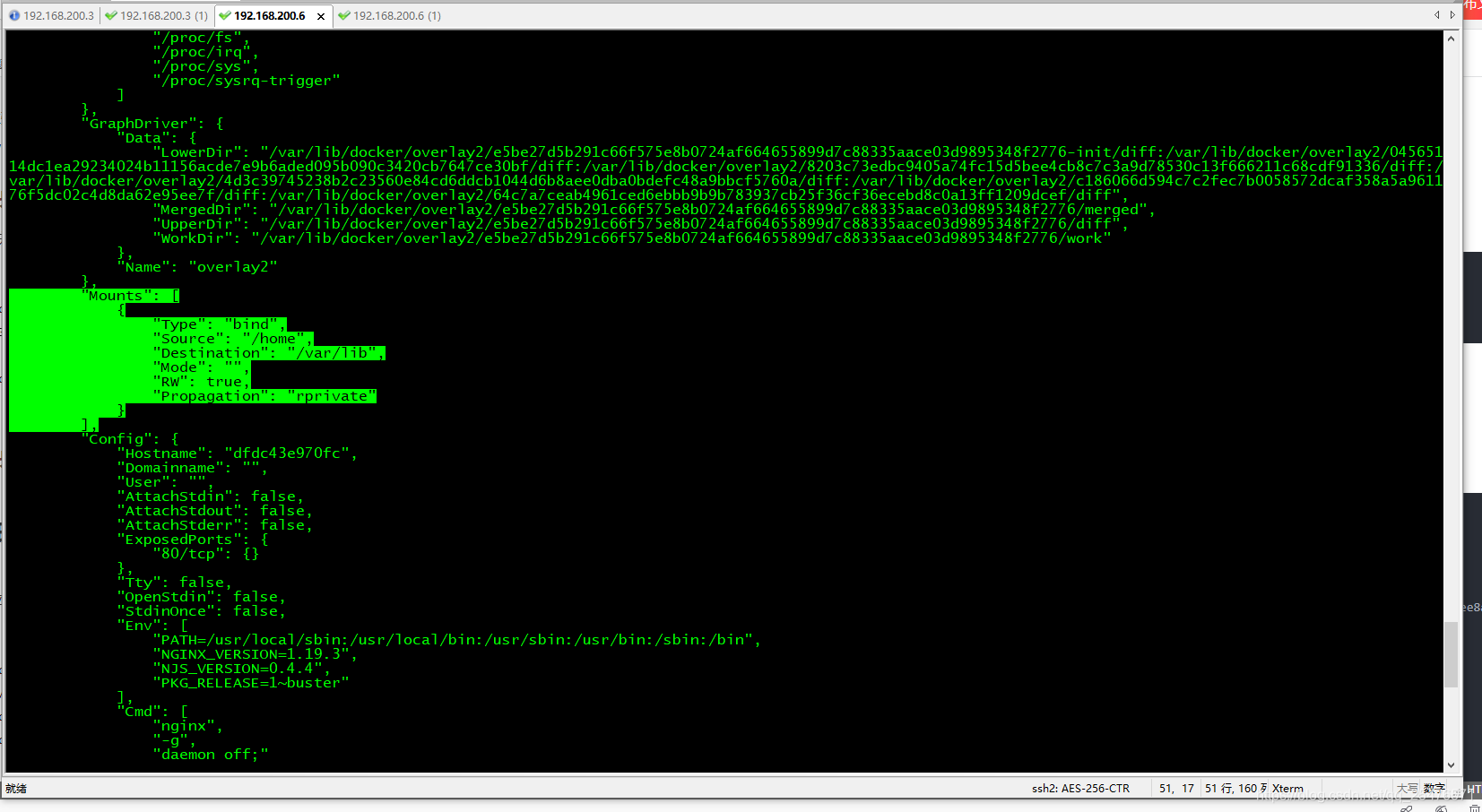The width and height of the screenshot is (1482, 812).
Task: Click the "nginx" command entry
Action: (x=188, y=726)
